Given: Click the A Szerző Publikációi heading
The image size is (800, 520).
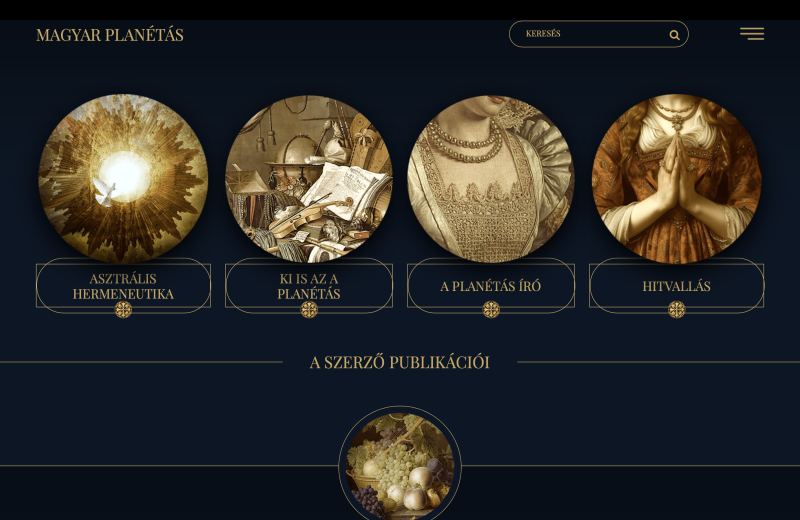Looking at the screenshot, I should [399, 362].
